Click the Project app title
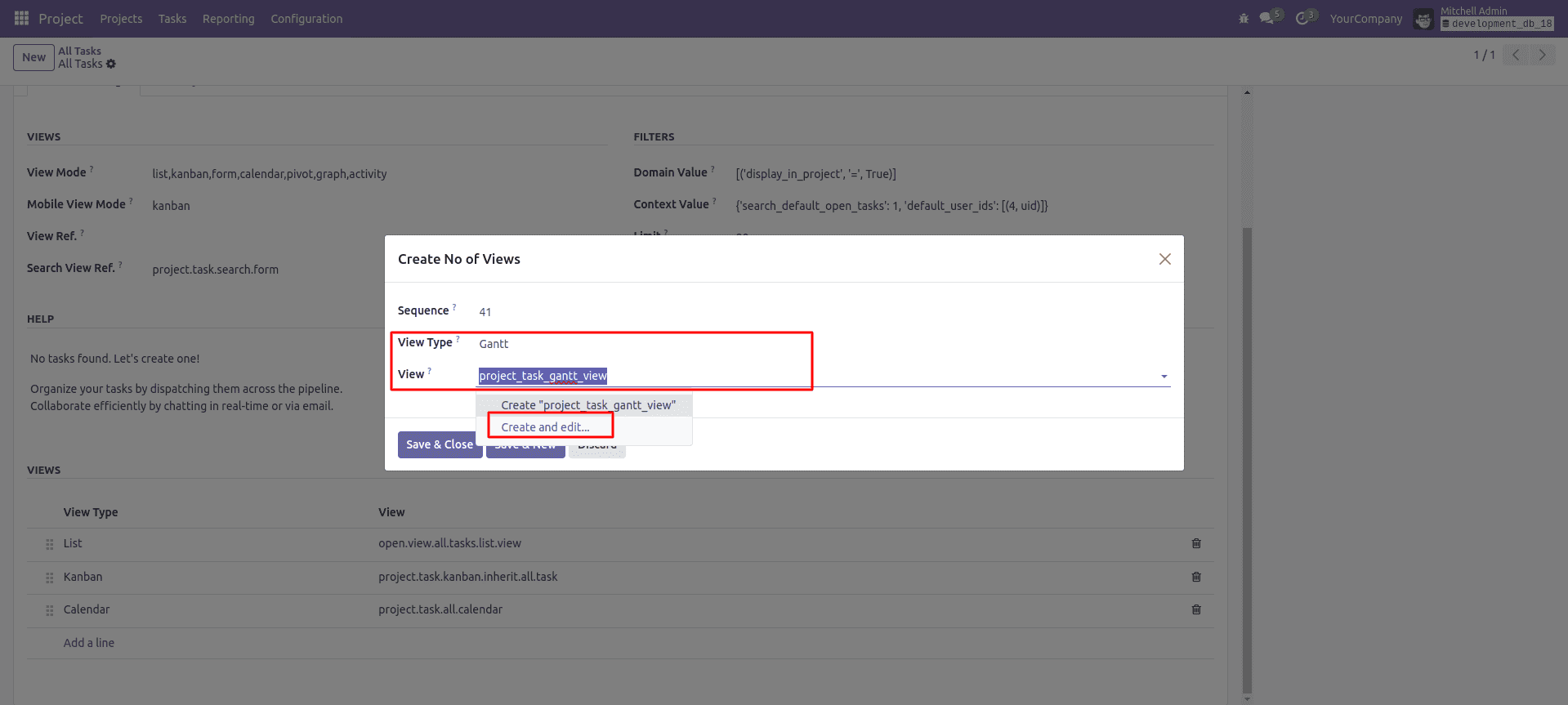 click(x=60, y=19)
